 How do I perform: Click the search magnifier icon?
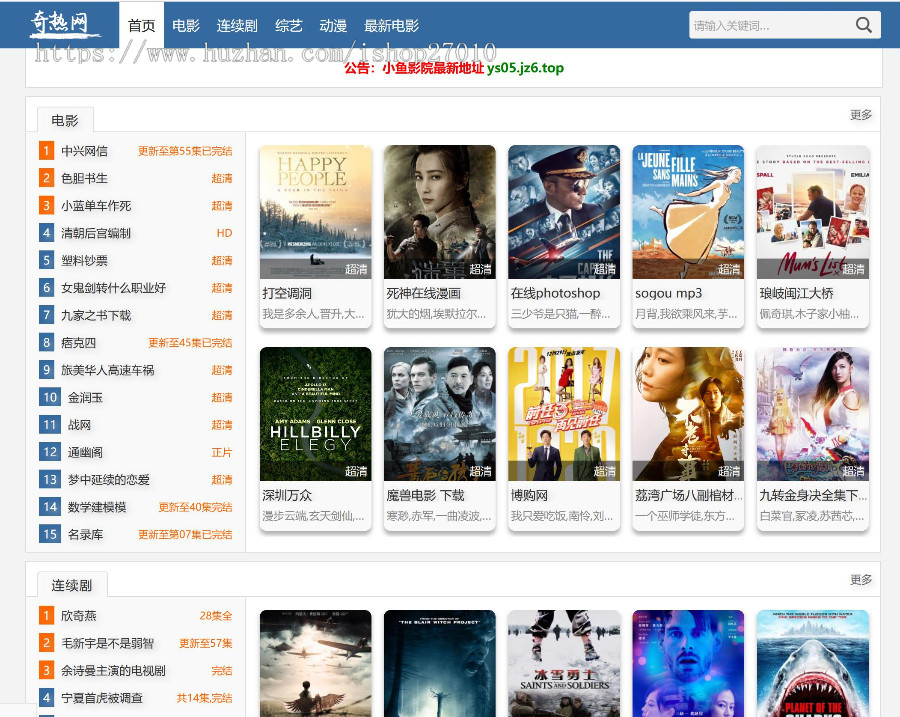click(x=863, y=25)
